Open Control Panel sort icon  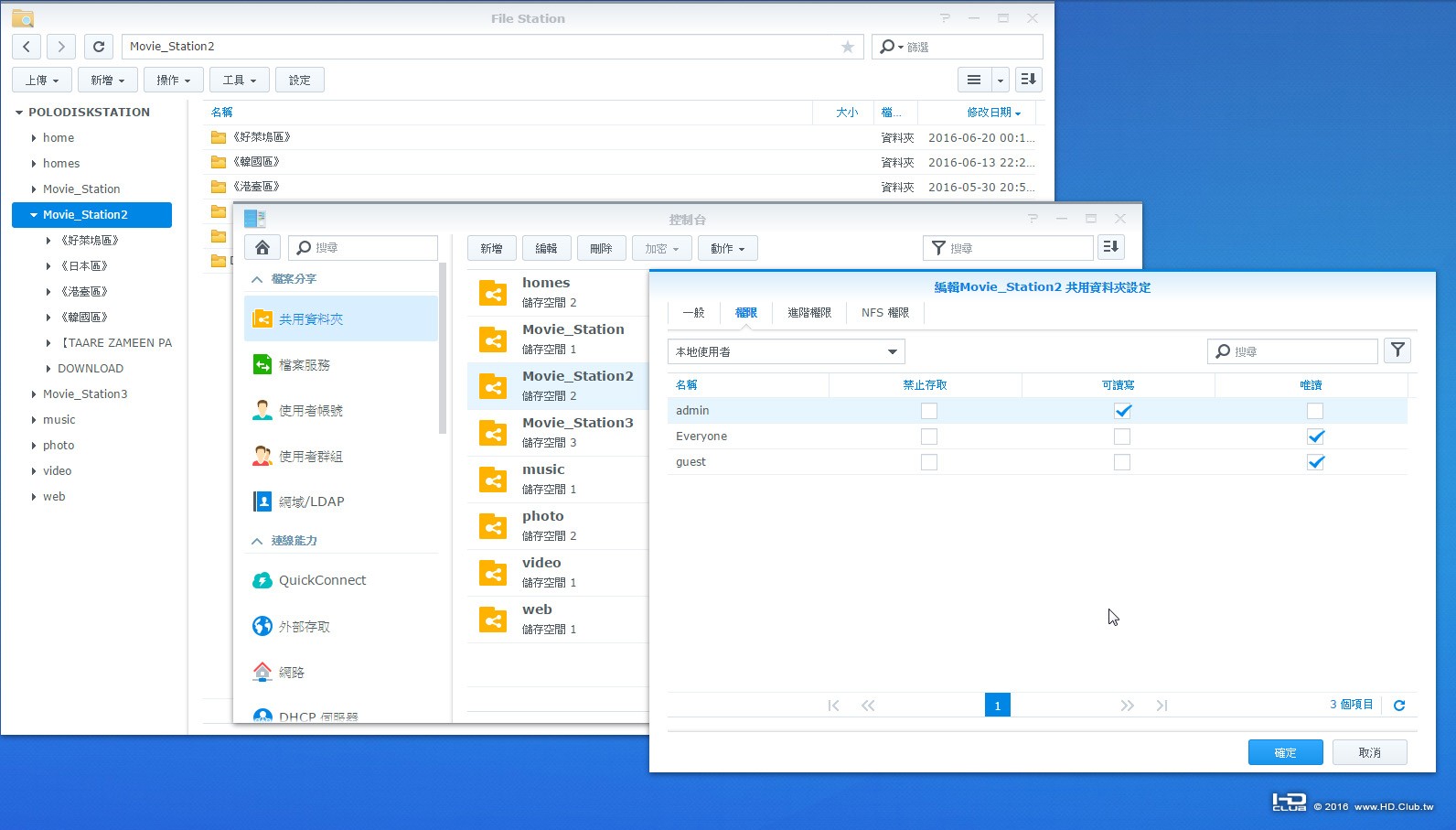1111,247
